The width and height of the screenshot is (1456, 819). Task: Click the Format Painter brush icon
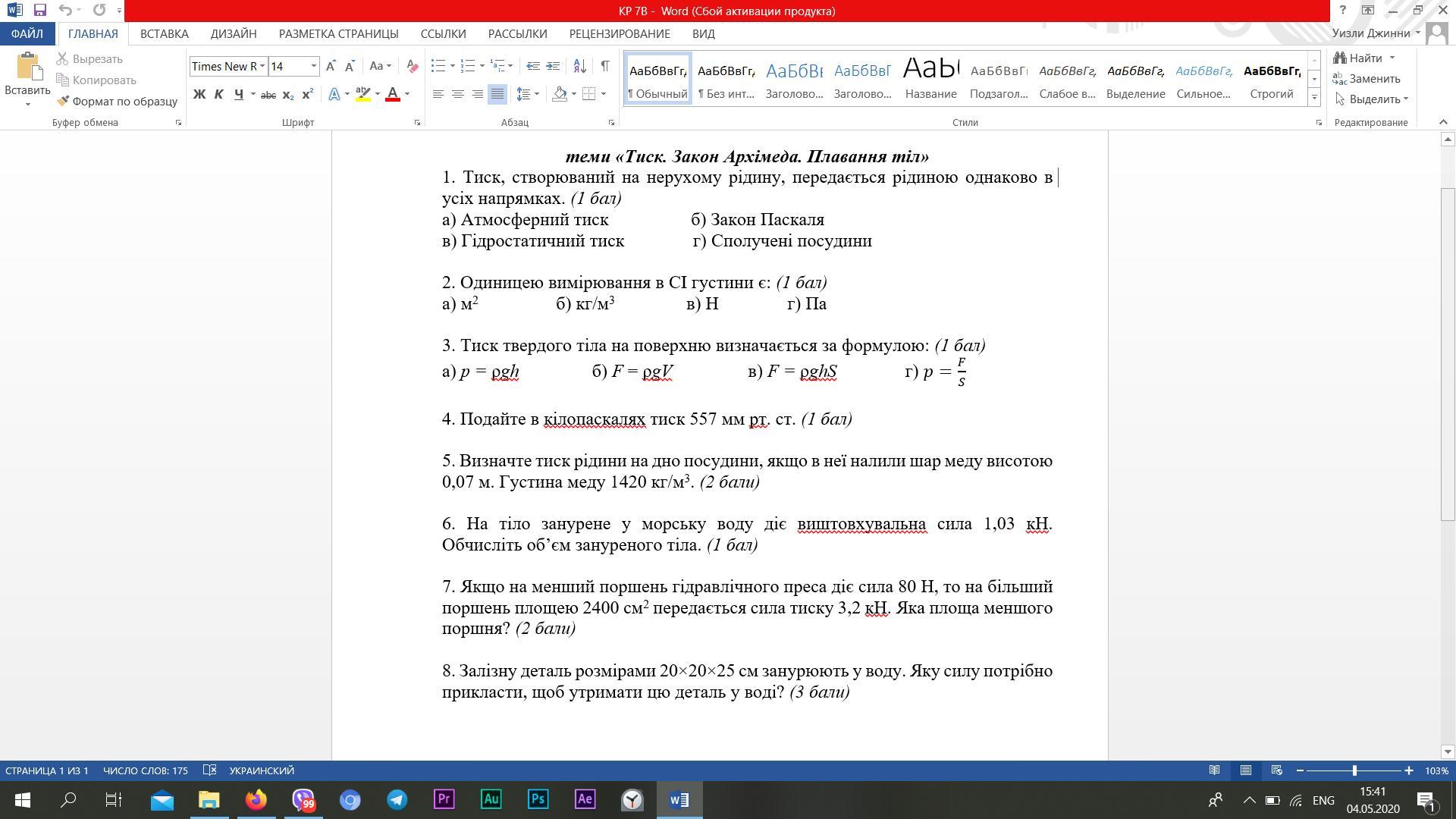tap(64, 101)
